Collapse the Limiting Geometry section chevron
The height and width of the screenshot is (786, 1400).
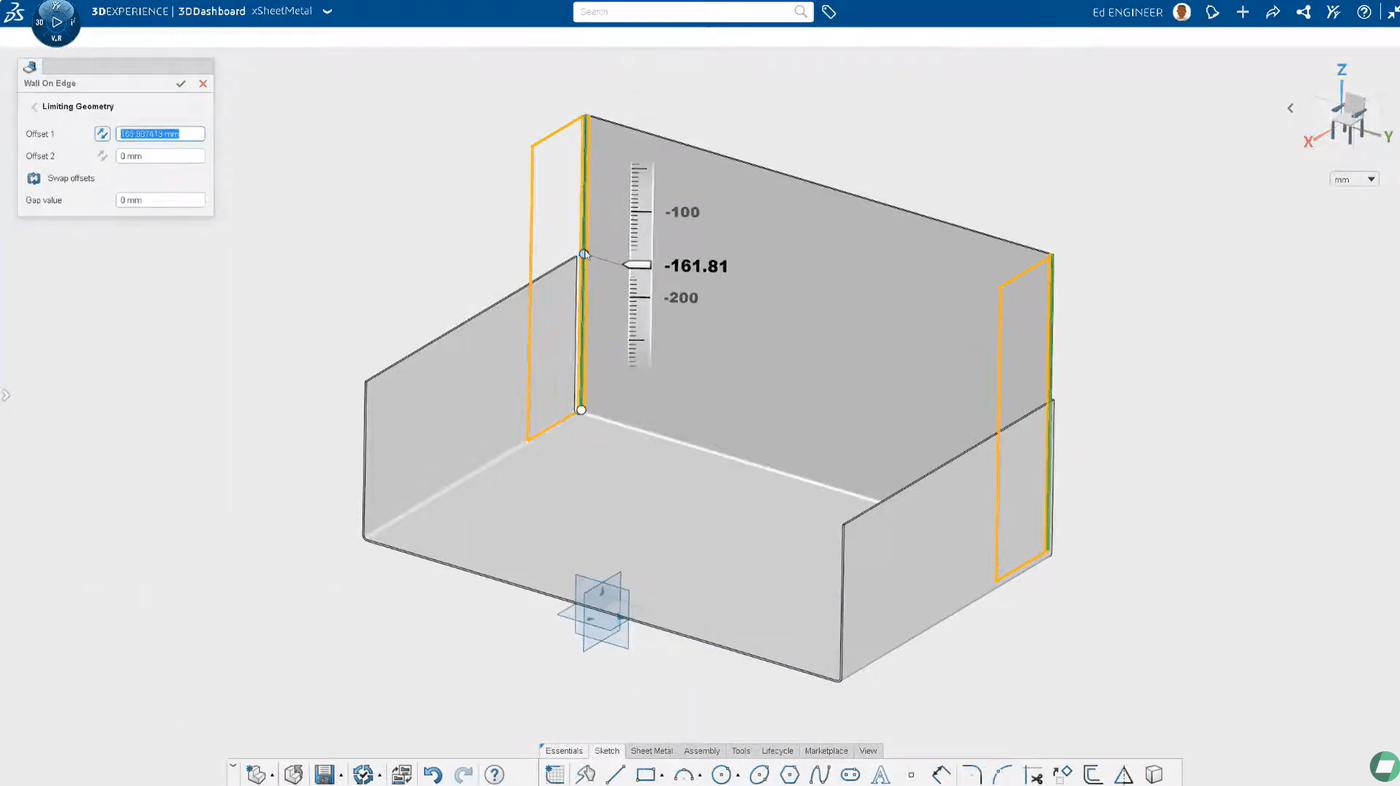click(x=34, y=106)
